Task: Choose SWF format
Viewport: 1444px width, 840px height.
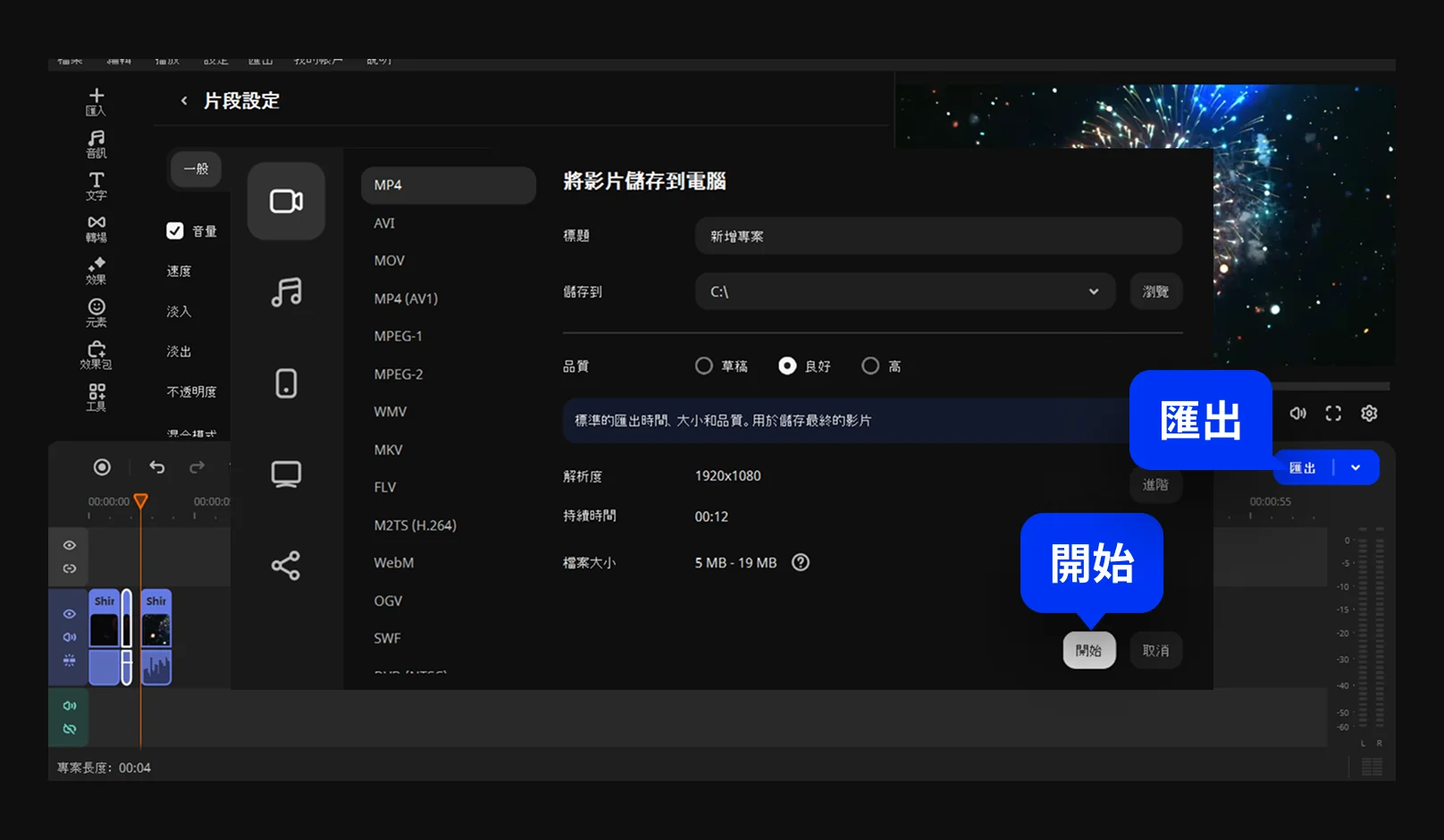Action: coord(387,638)
